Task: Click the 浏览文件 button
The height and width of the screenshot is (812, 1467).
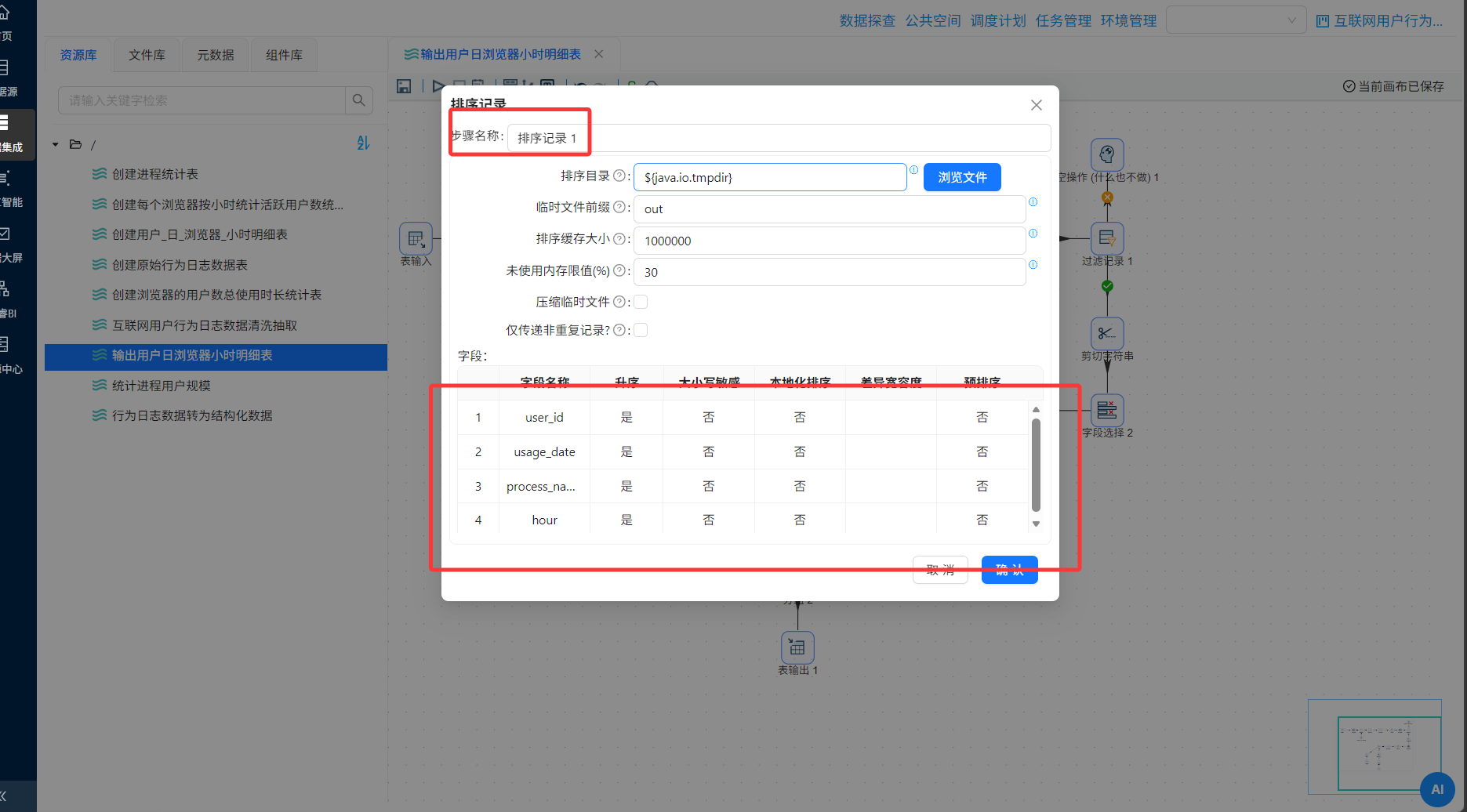Action: 962,177
